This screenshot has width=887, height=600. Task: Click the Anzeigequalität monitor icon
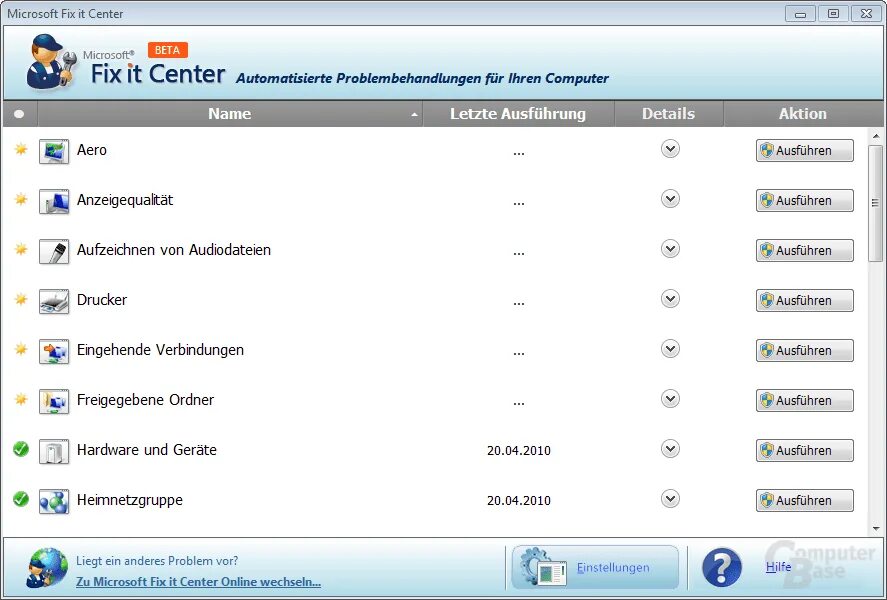(x=54, y=202)
